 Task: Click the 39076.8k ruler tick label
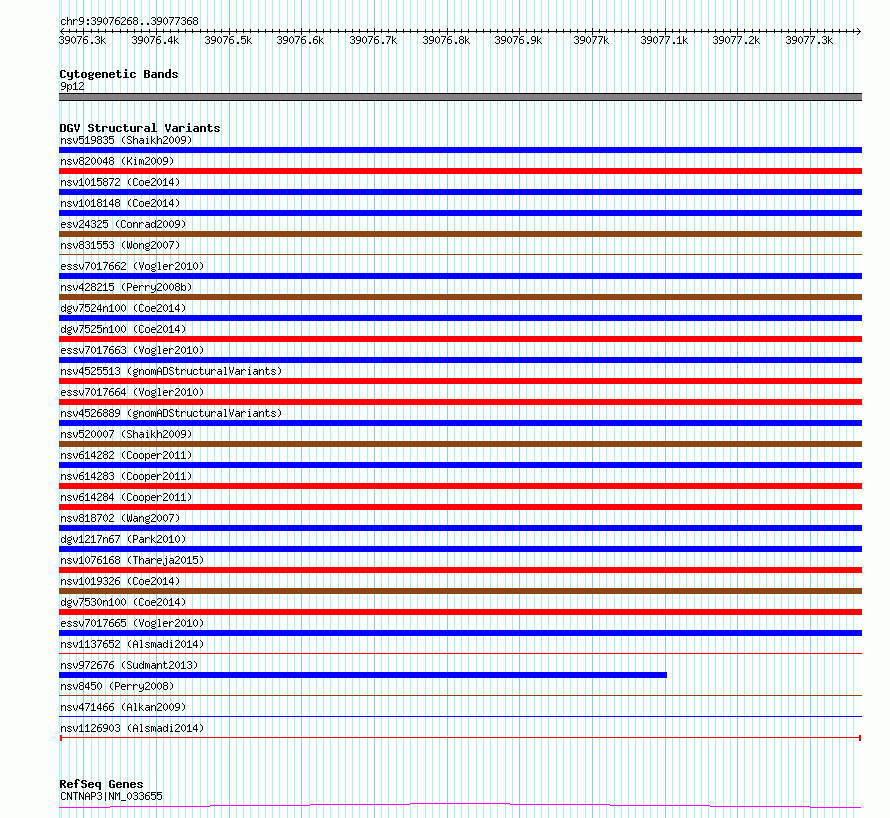(x=446, y=40)
